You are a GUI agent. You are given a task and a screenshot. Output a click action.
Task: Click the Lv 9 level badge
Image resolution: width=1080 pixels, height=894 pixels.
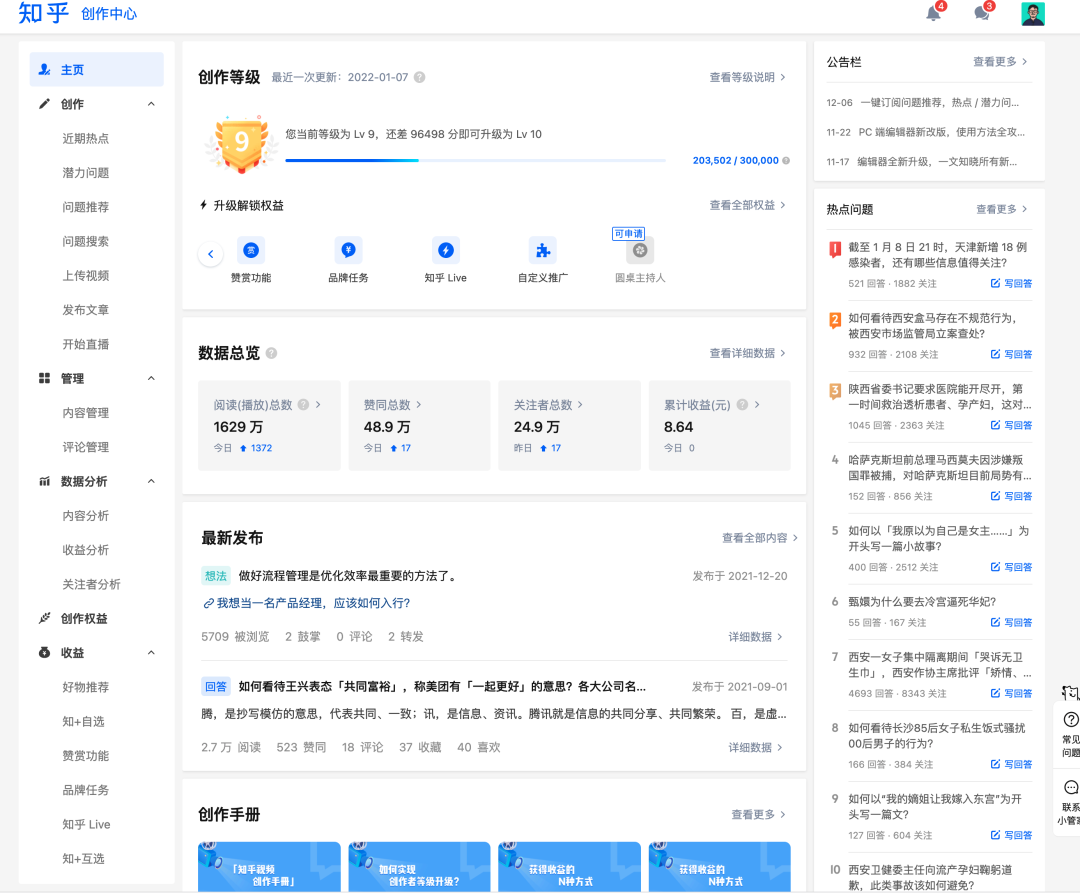point(241,143)
